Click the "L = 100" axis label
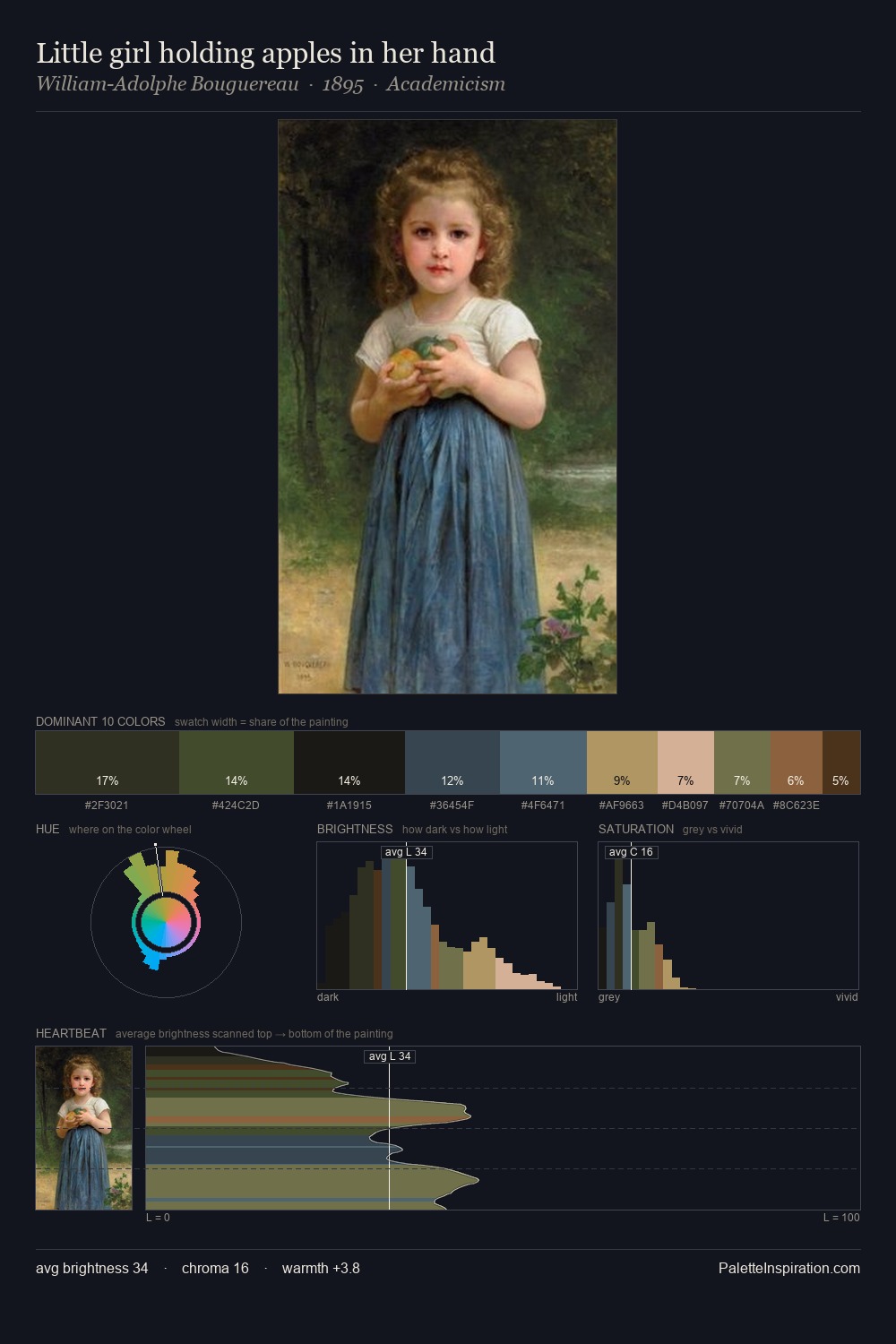Viewport: 896px width, 1344px height. tap(841, 1218)
